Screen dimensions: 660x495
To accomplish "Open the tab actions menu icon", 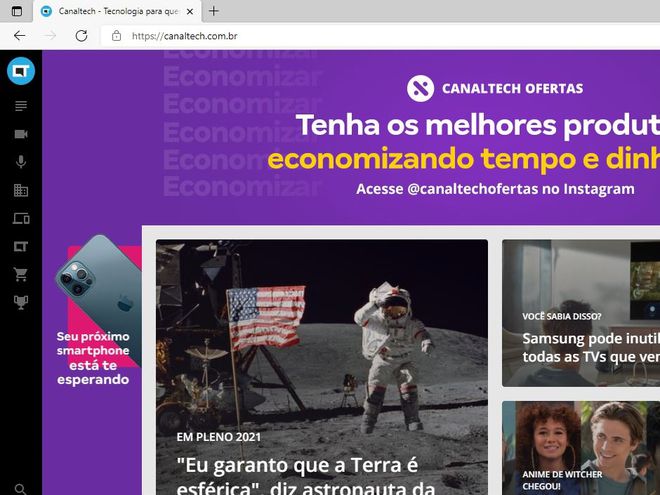I will (17, 11).
